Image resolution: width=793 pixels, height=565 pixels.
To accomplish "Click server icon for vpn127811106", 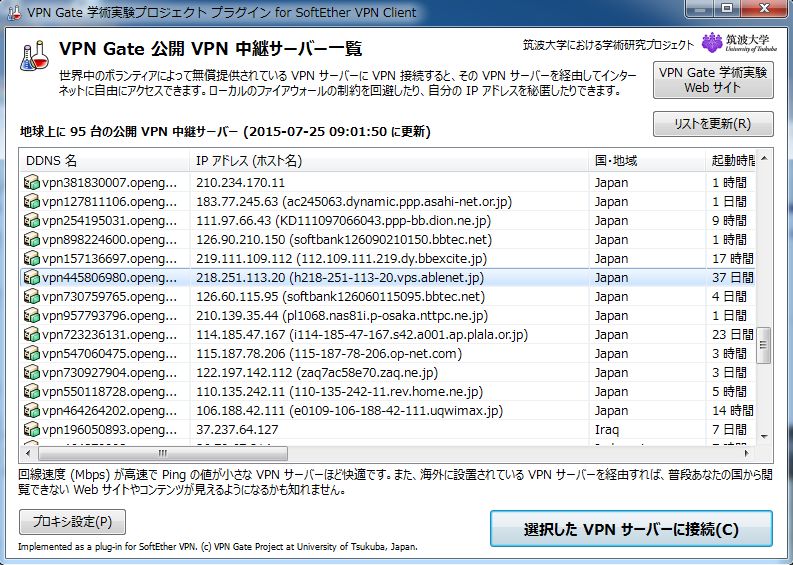I will [32, 201].
